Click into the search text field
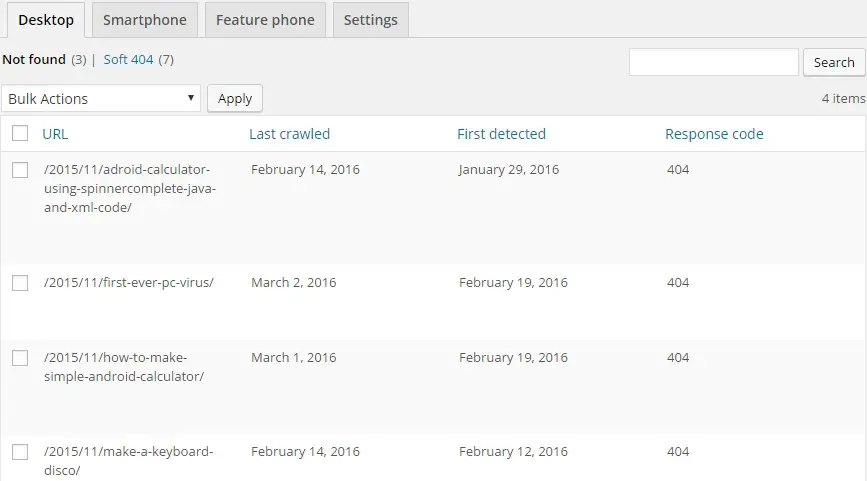Image resolution: width=867 pixels, height=481 pixels. (713, 62)
